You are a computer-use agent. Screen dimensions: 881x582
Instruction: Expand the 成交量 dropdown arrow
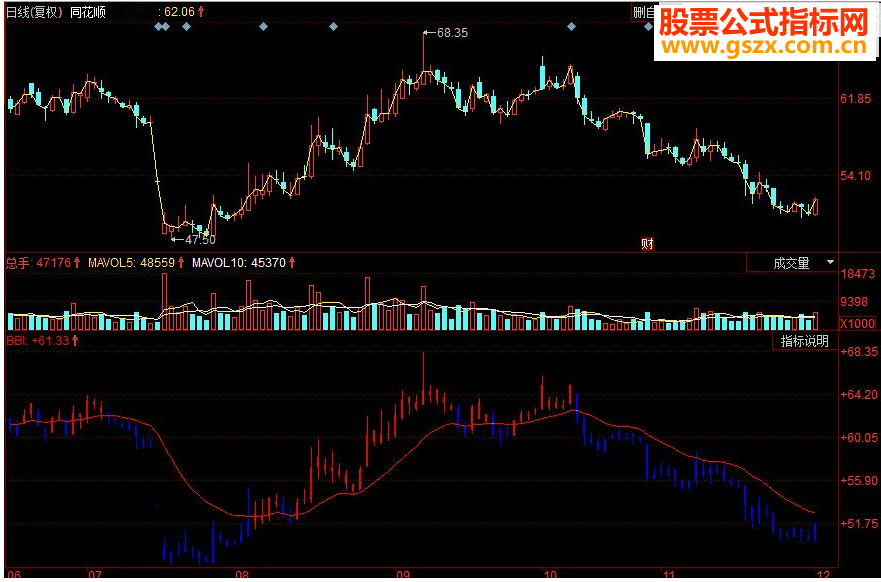(830, 262)
